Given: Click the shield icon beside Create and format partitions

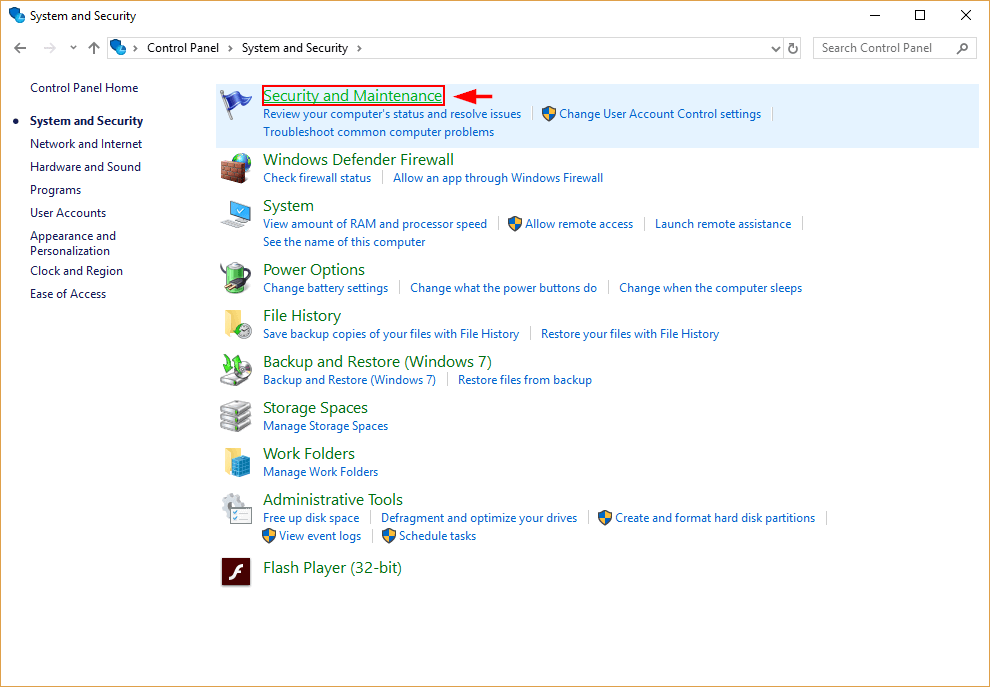Looking at the screenshot, I should (605, 518).
